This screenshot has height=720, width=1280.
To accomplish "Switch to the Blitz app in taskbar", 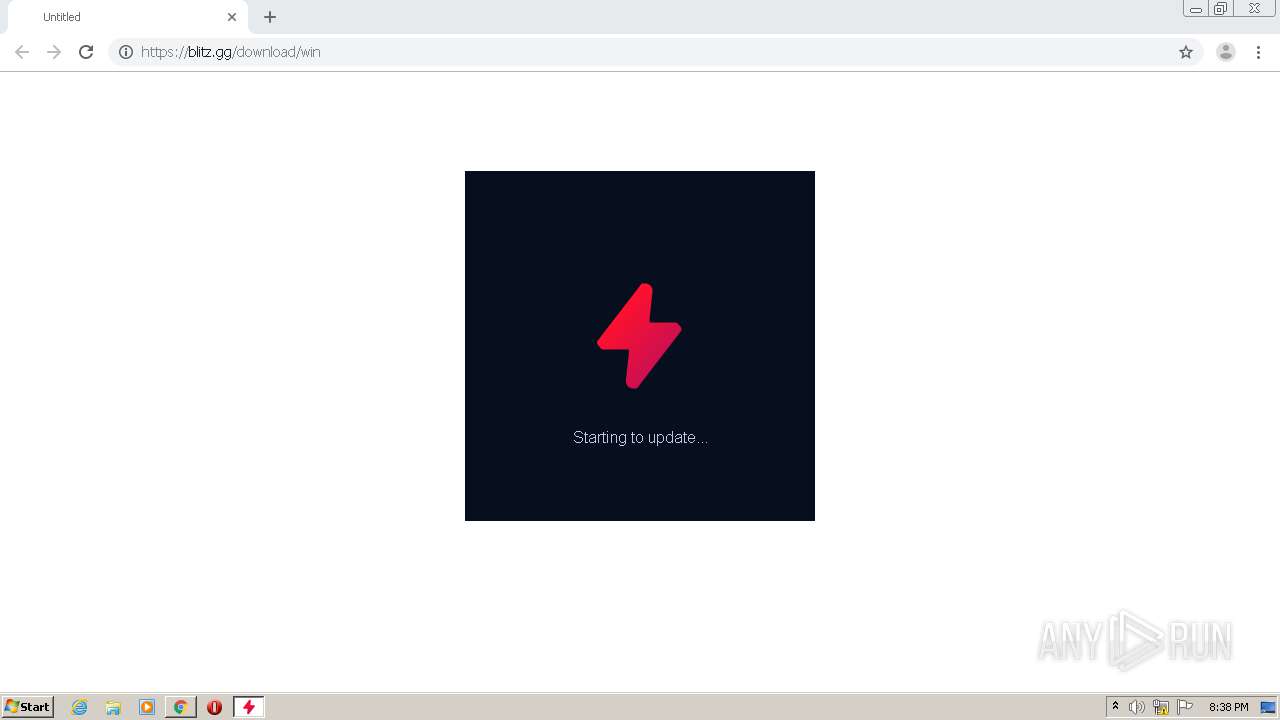I will point(249,707).
